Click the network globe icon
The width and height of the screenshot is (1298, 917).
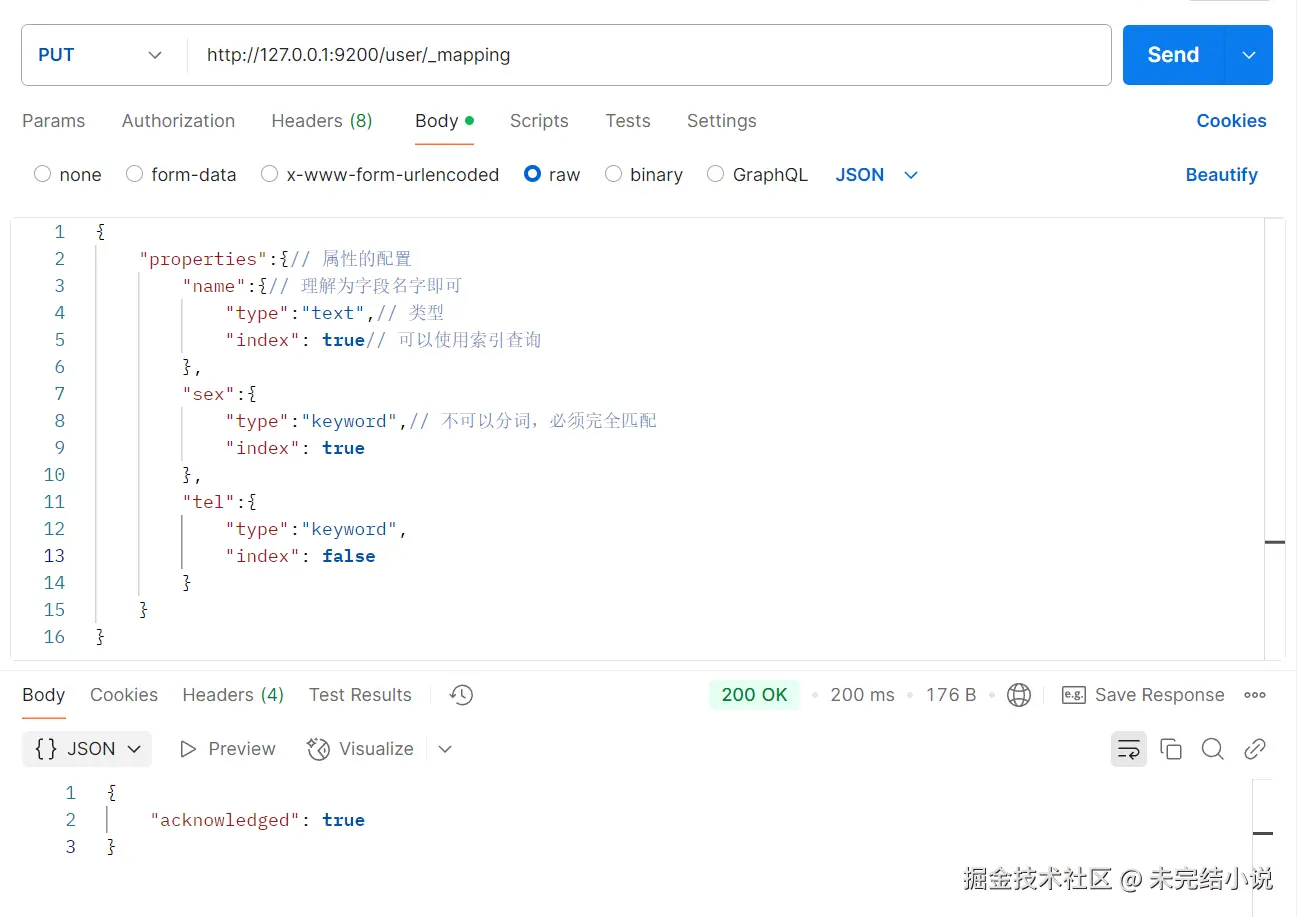[x=1019, y=695]
